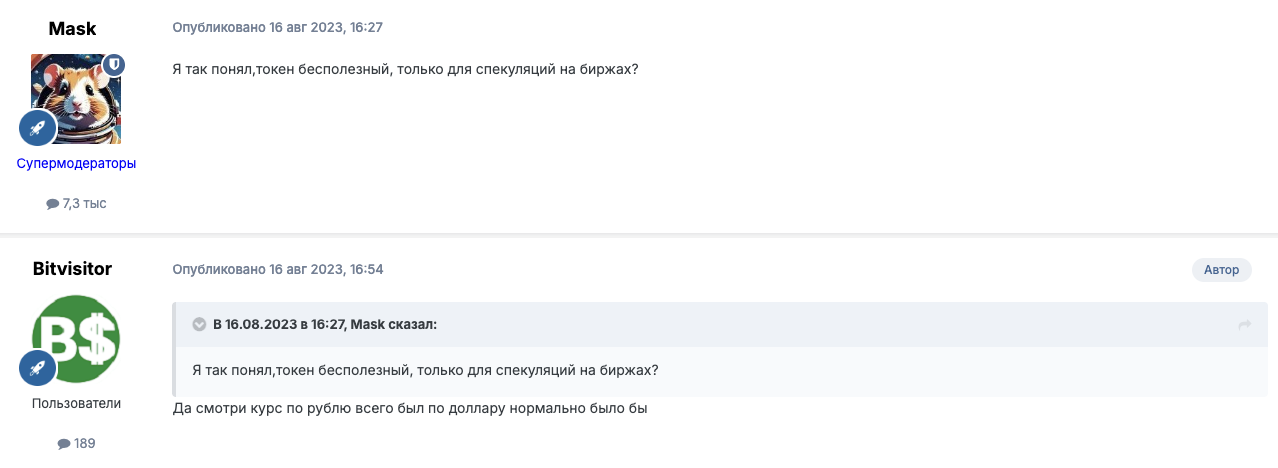Click the 16:27 post timestamp

point(278,28)
